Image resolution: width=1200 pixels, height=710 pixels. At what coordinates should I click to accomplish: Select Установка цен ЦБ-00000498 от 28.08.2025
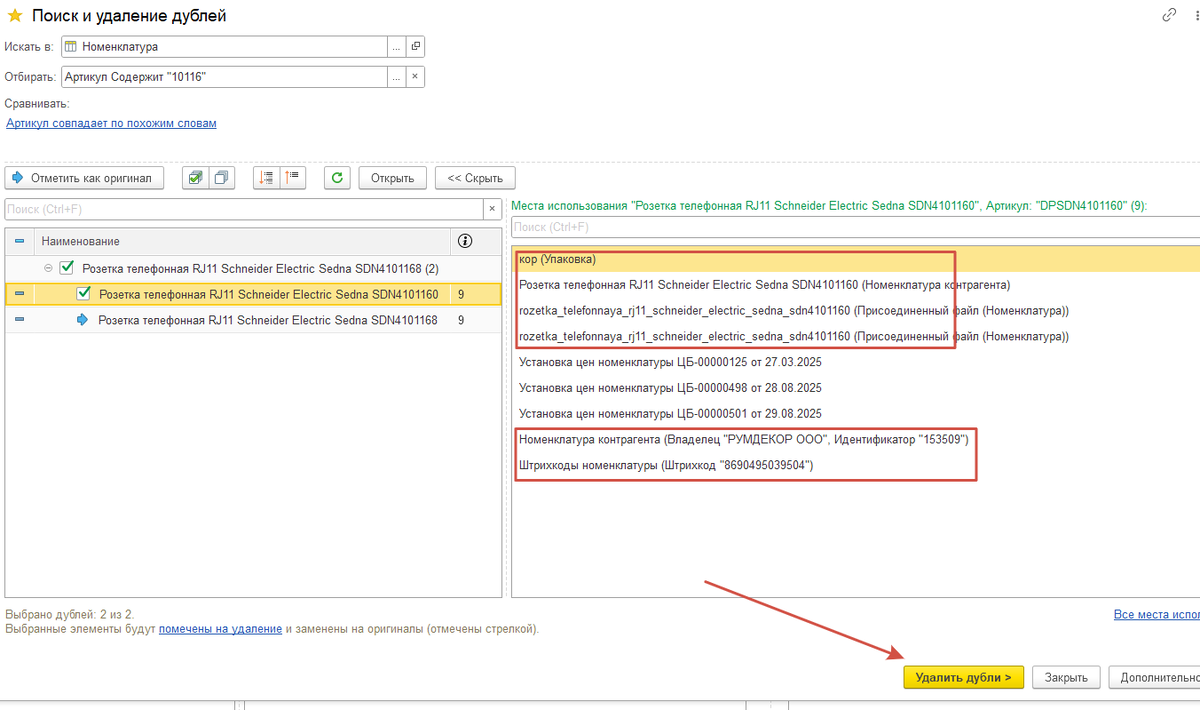[855, 388]
